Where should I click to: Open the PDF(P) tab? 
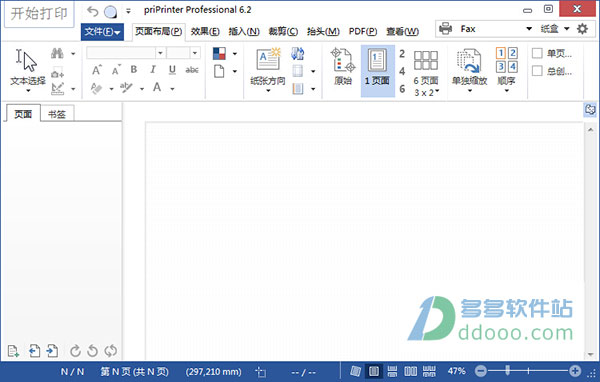tap(363, 31)
